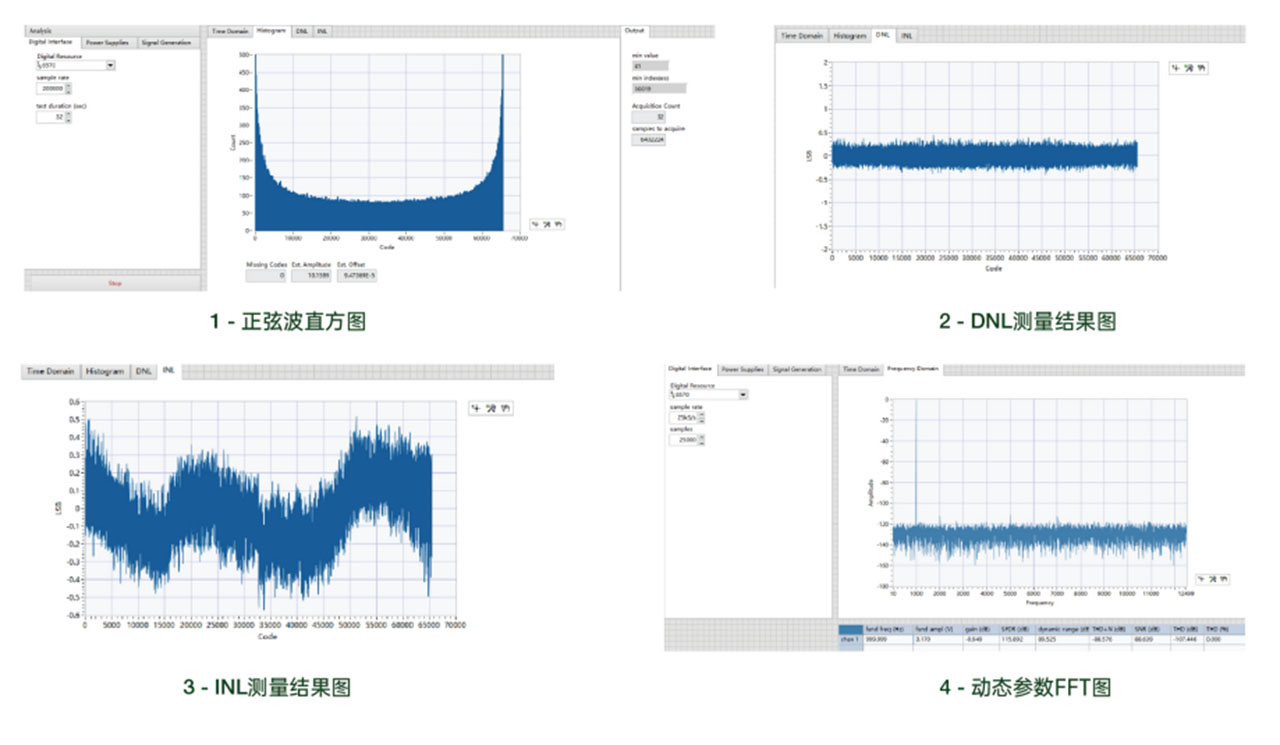1280x745 pixels.
Task: Open Time Domain tab in INL window
Action: point(51,371)
